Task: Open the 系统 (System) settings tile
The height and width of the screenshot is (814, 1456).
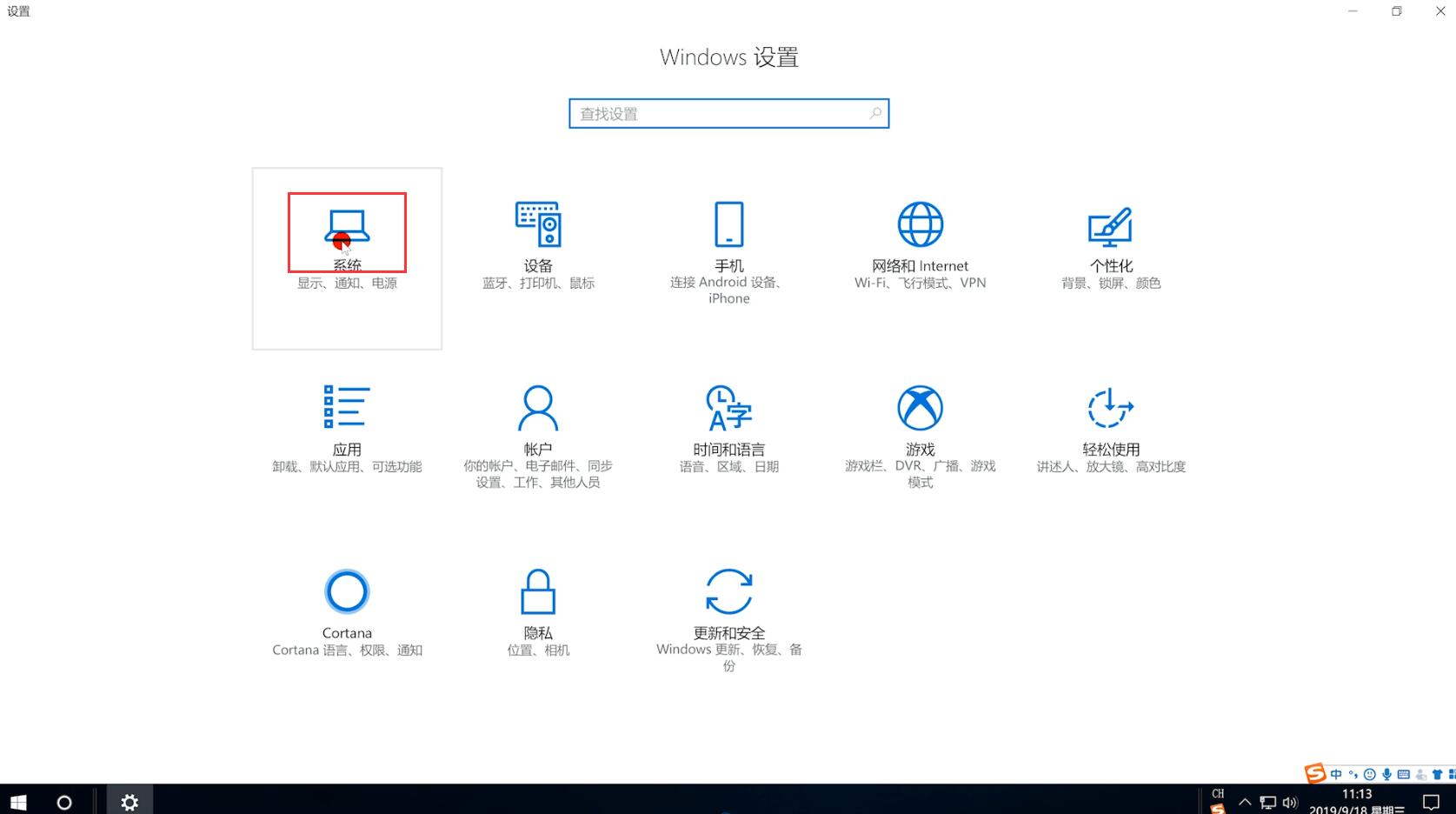Action: coord(347,258)
